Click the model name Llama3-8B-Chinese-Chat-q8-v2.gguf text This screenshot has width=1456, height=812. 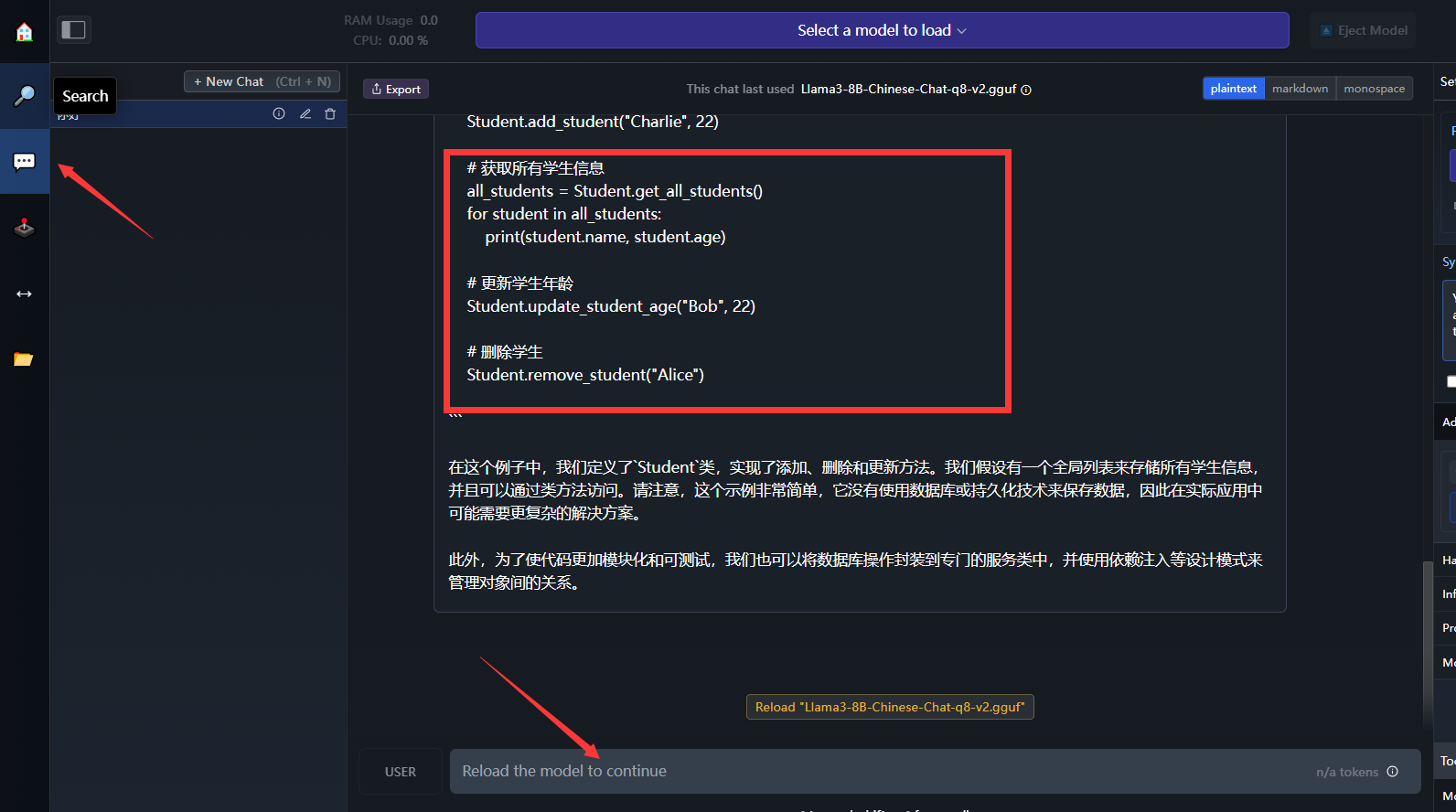pos(908,89)
